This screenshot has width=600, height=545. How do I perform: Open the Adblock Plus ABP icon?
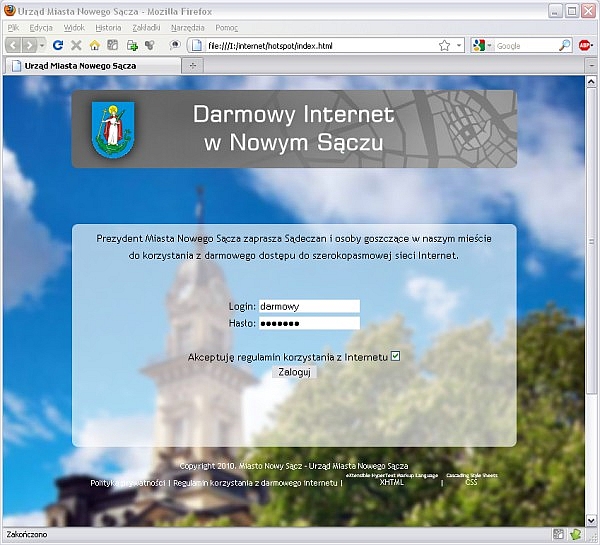[x=586, y=46]
